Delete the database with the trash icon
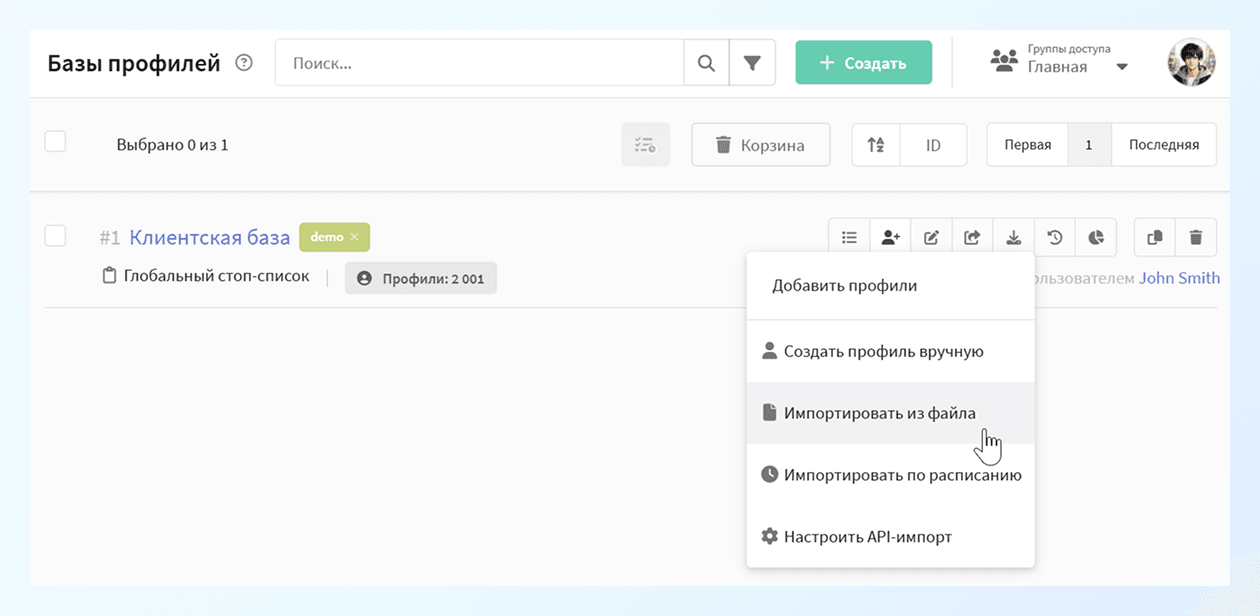 [x=1195, y=237]
